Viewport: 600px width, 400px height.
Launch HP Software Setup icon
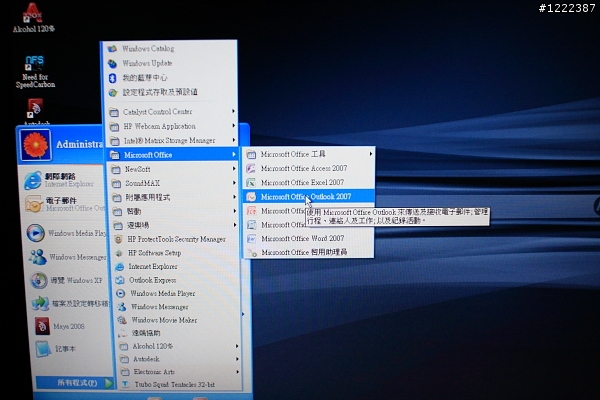tap(119, 253)
